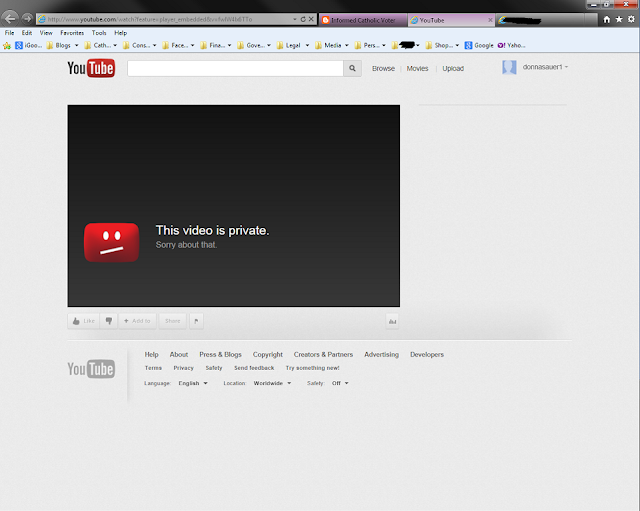This screenshot has width=640, height=511.
Task: Like the video with thumbs-up button
Action: pos(83,321)
